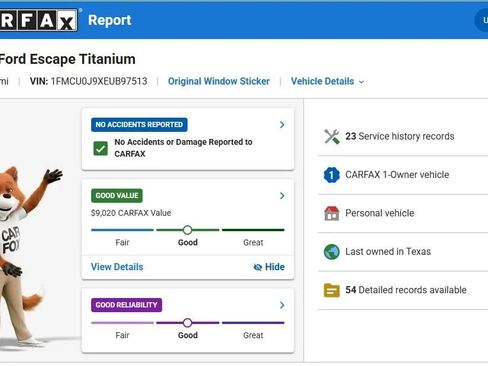The height and width of the screenshot is (366, 488).
Task: Click 'No Accidents or Damage Reported to CARFAX' text
Action: [x=183, y=148]
